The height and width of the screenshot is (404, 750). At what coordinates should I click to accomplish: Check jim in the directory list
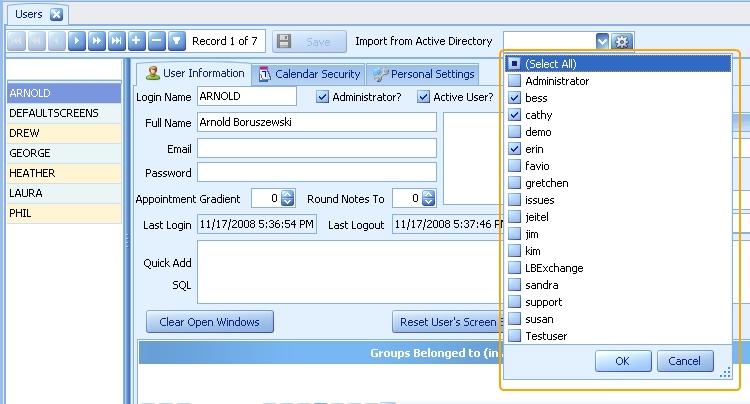(514, 234)
